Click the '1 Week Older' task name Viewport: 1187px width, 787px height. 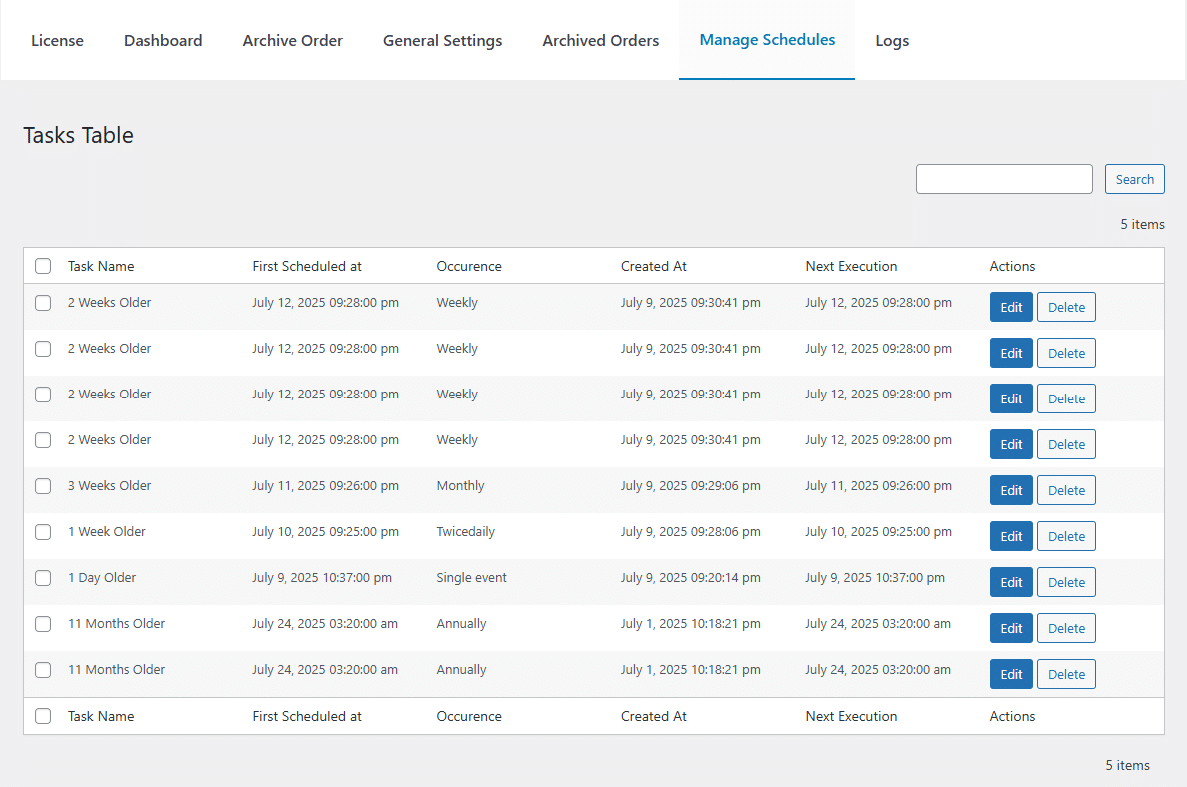(x=107, y=532)
